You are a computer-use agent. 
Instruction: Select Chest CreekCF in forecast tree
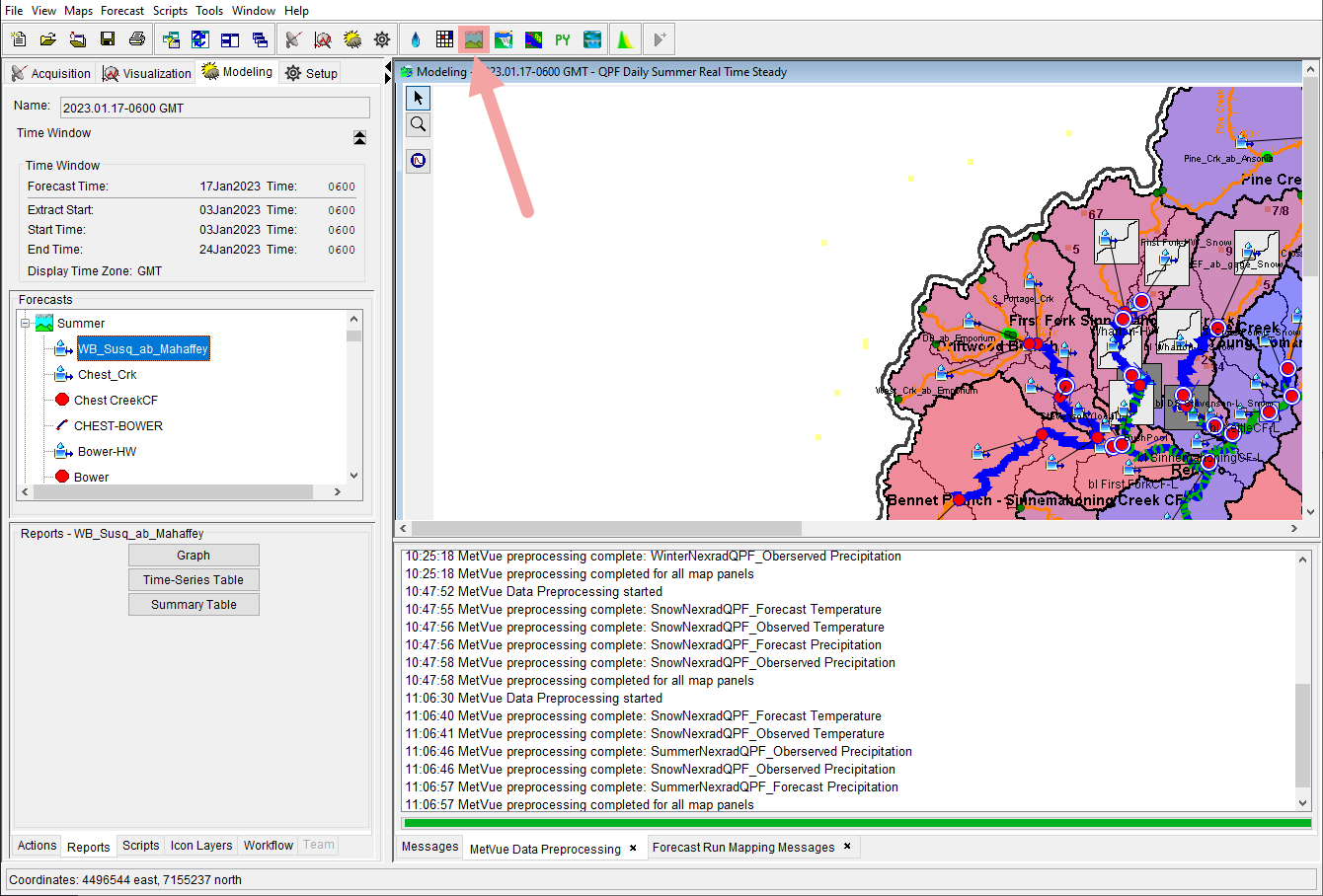[116, 401]
